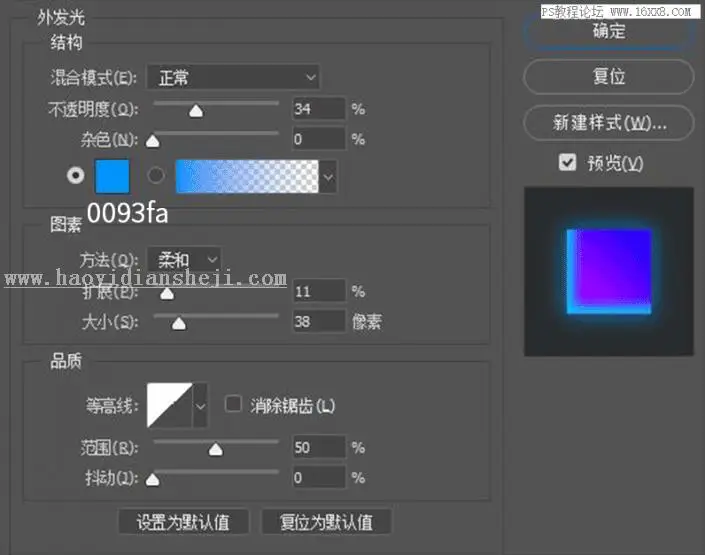Click the 杂色 noise slider handle
This screenshot has height=555, width=705.
[153, 141]
